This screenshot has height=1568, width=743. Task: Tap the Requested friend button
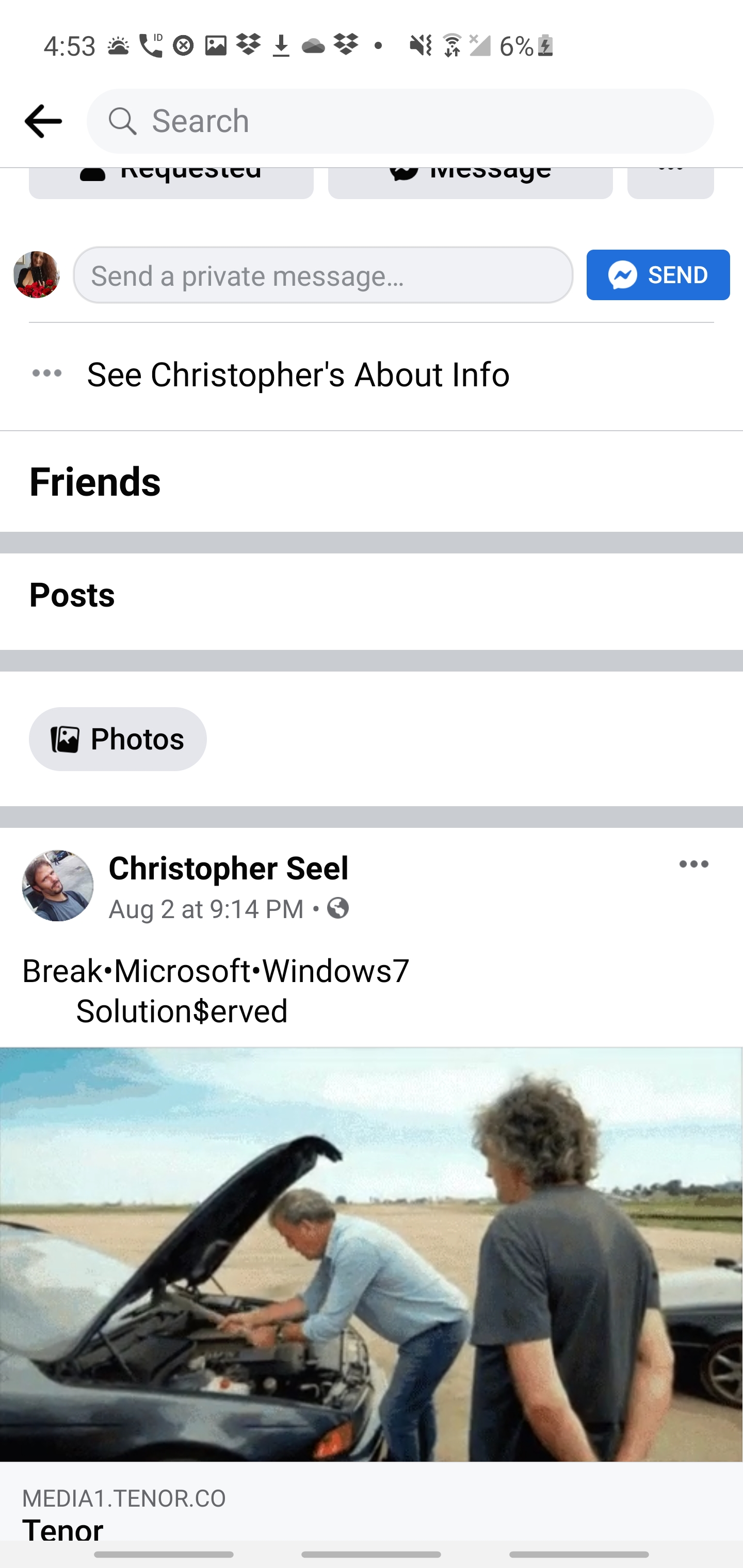coord(171,182)
